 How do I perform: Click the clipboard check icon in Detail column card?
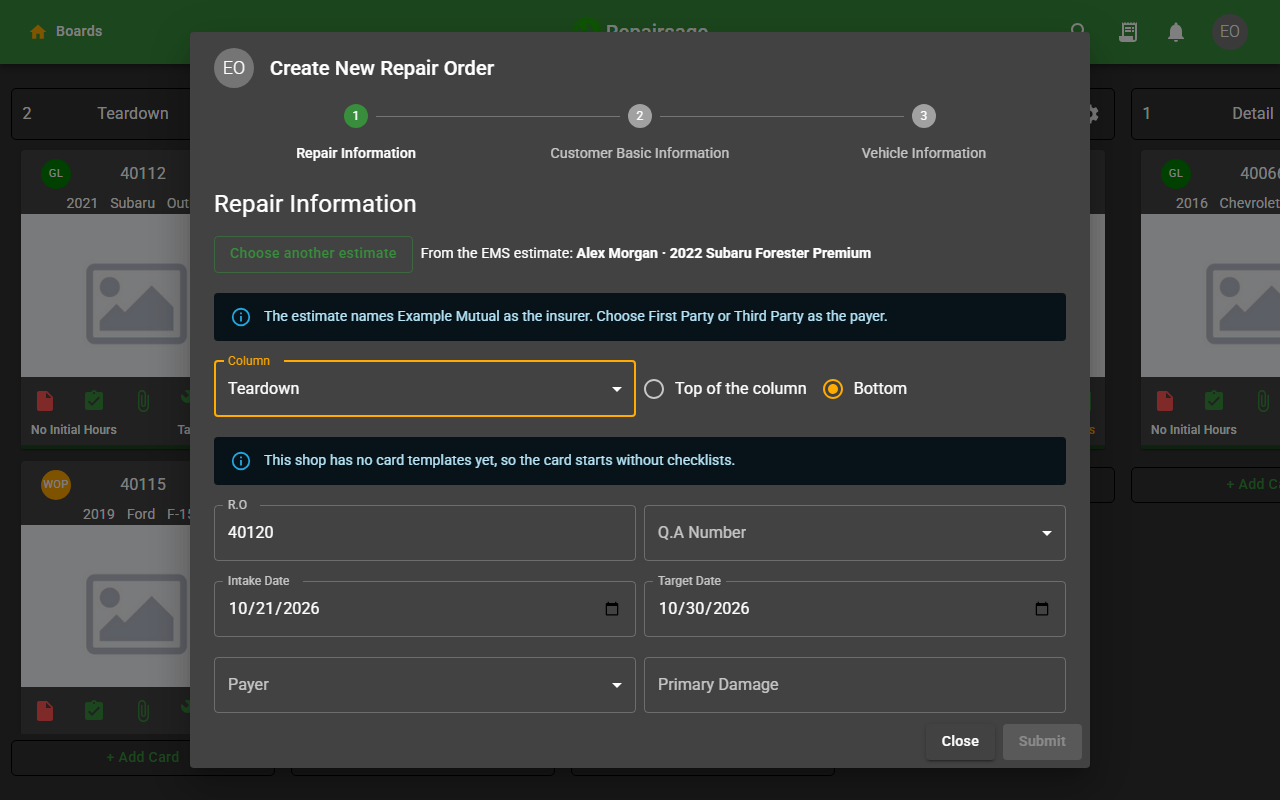pos(1214,401)
